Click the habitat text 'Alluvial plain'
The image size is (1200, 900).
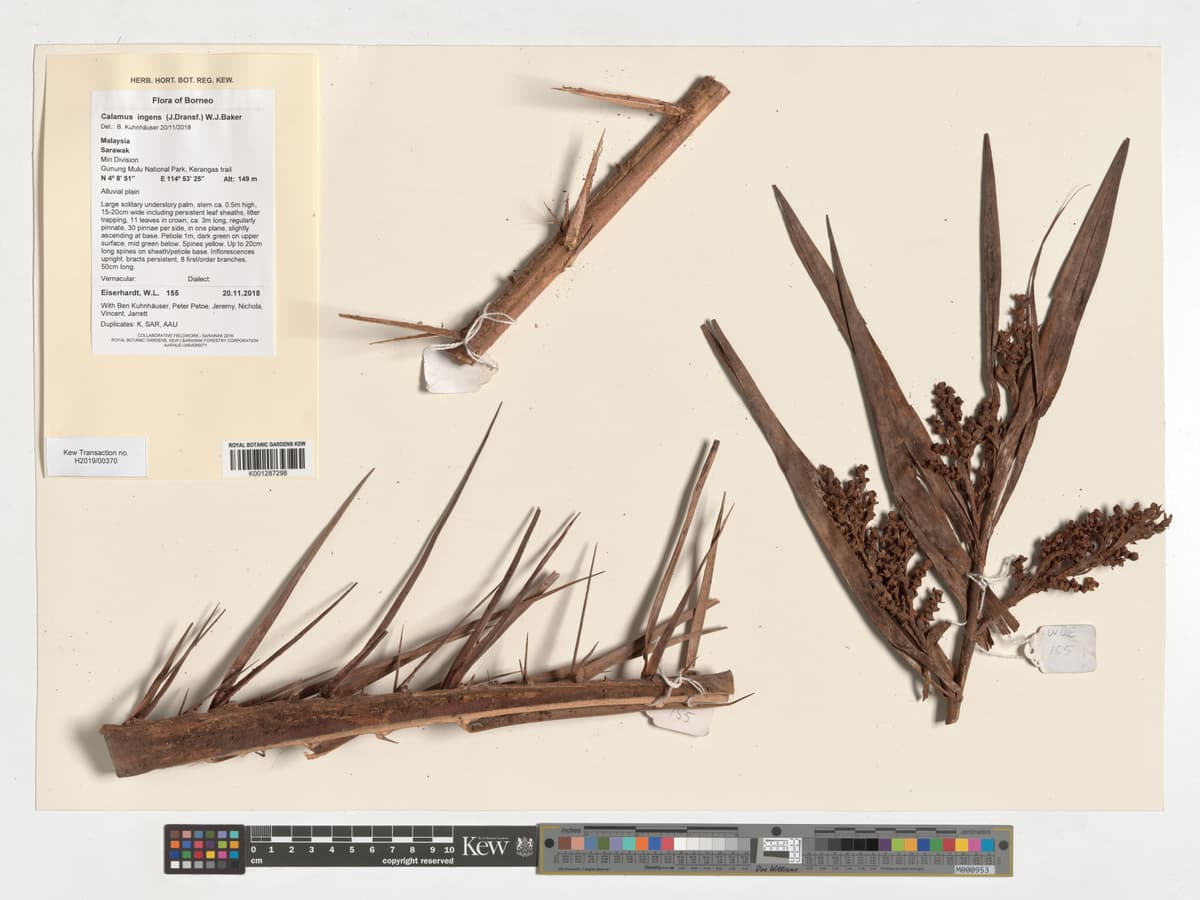click(120, 190)
